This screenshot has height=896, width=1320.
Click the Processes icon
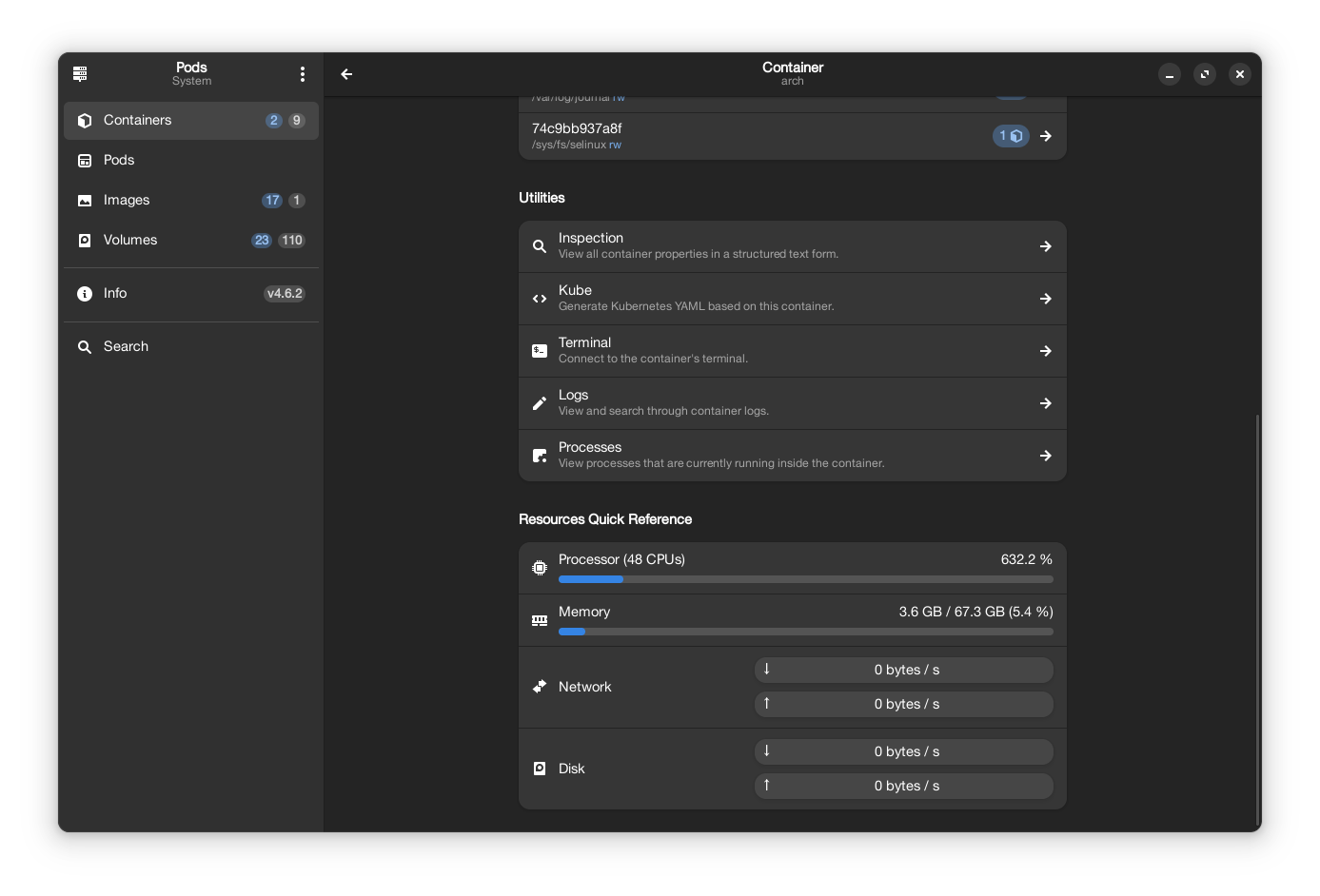click(x=540, y=456)
